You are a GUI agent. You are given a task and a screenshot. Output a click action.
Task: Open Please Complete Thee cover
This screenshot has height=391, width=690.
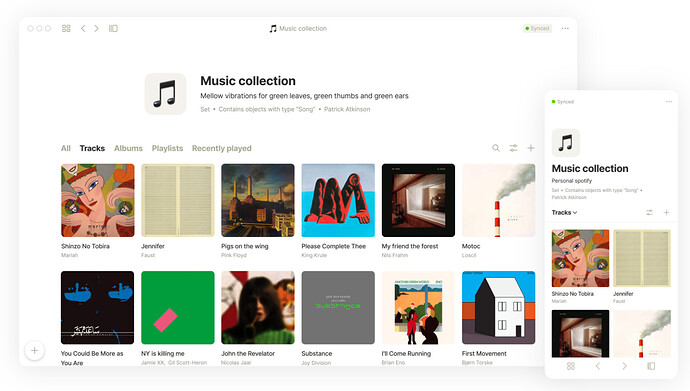(x=338, y=200)
